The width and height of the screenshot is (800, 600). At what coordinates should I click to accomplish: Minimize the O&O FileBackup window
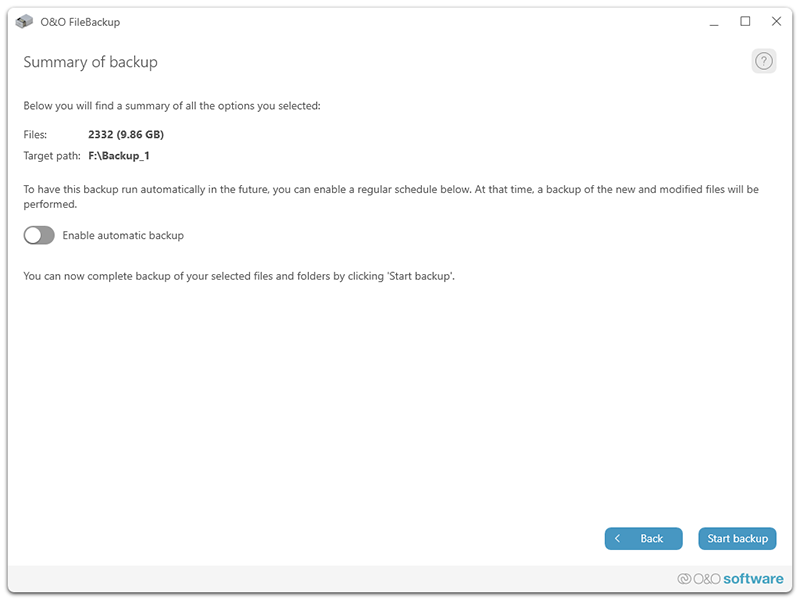[x=712, y=21]
